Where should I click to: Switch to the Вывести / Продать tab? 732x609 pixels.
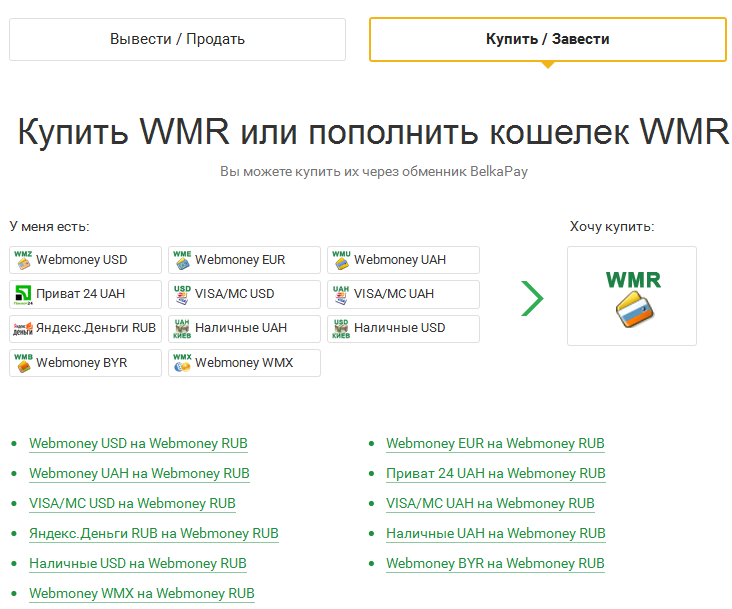point(177,40)
